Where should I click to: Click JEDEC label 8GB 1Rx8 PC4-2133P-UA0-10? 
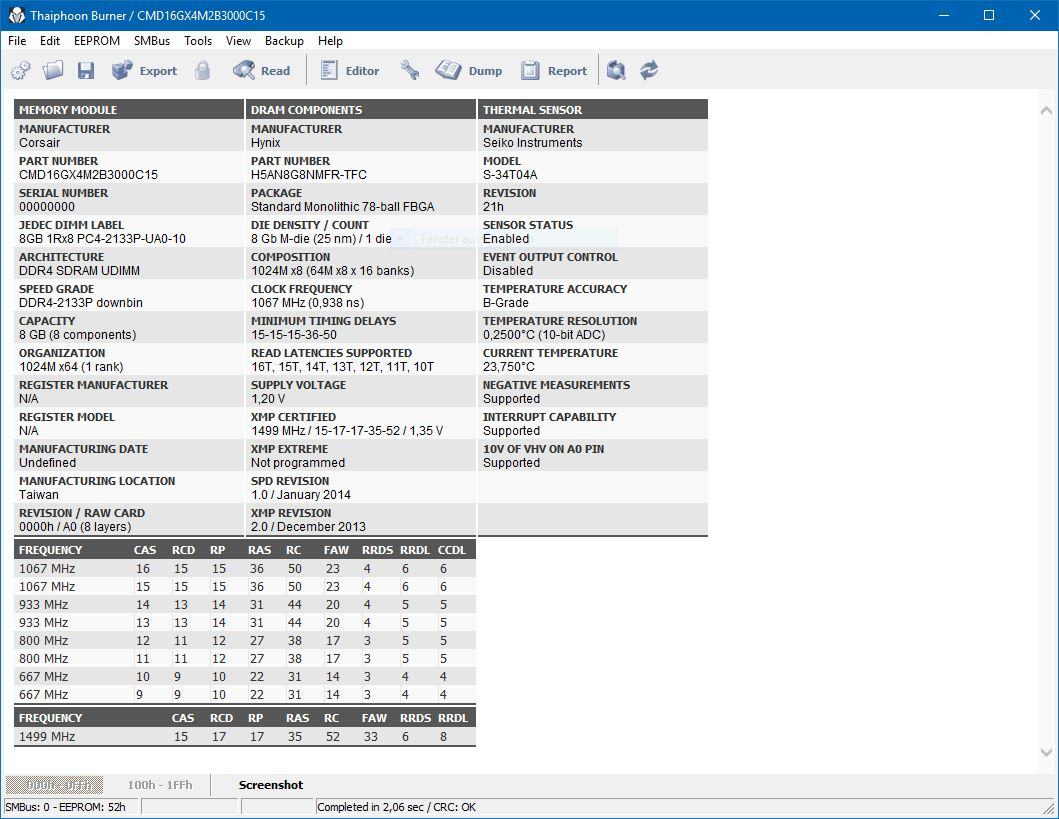click(102, 239)
